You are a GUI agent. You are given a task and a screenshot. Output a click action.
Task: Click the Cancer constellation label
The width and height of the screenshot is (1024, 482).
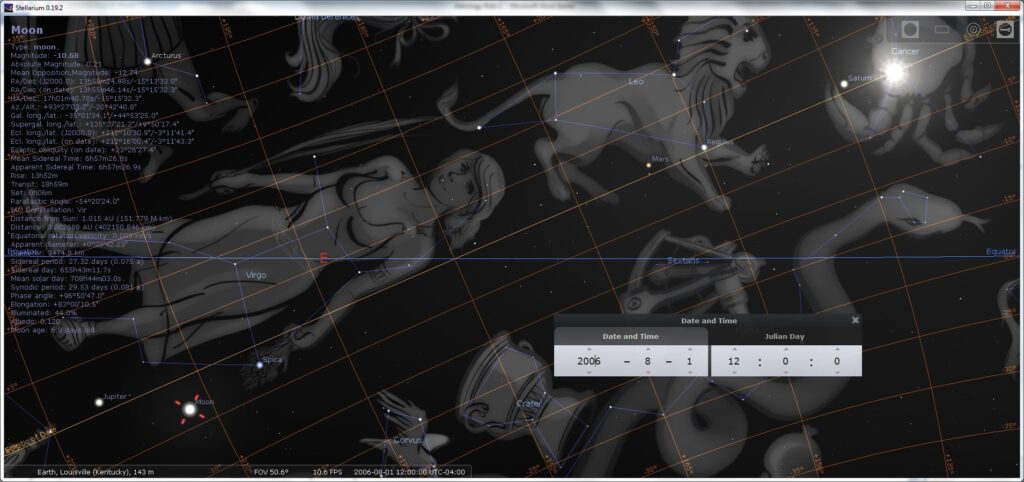pyautogui.click(x=905, y=51)
